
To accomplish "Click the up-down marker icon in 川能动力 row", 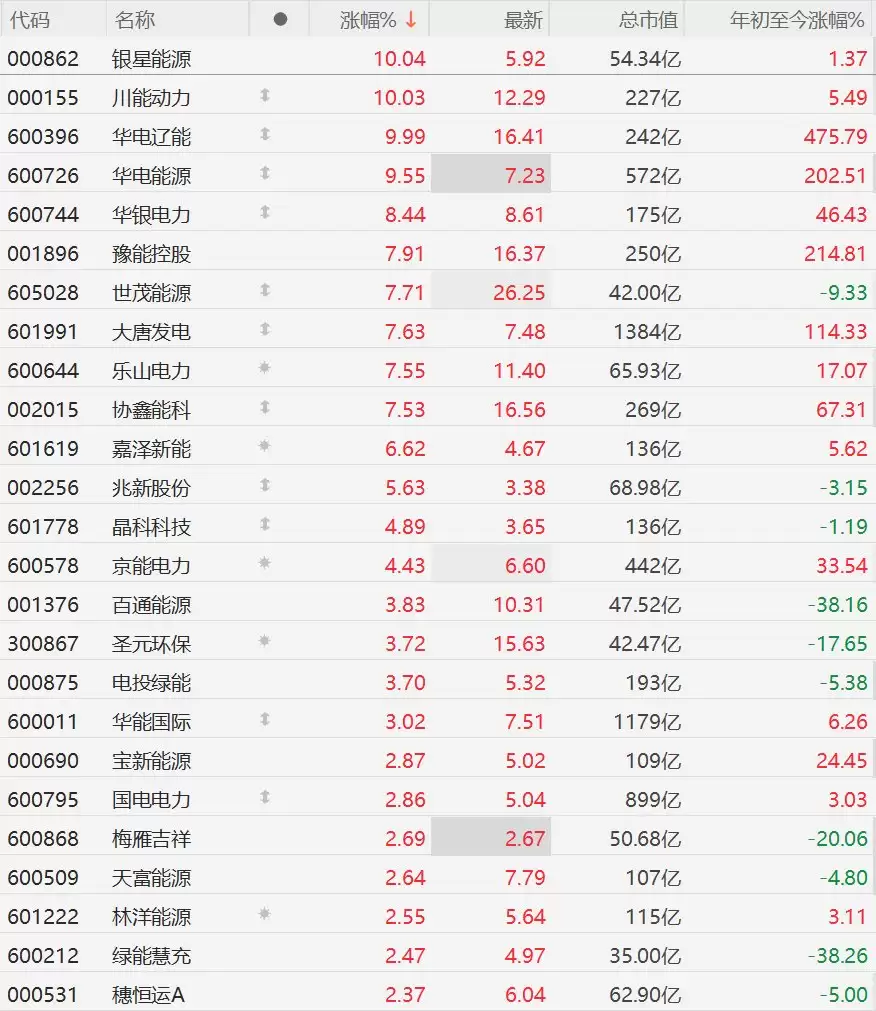I will (265, 95).
